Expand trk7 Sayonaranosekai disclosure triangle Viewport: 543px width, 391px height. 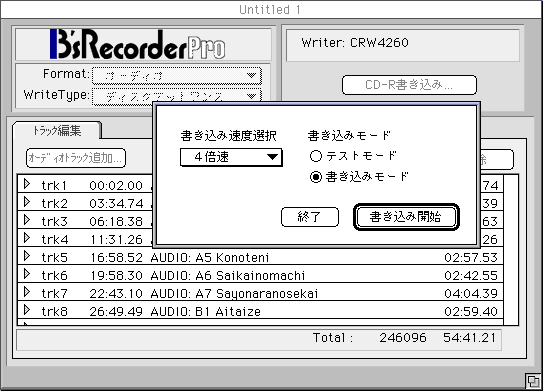click(x=27, y=292)
